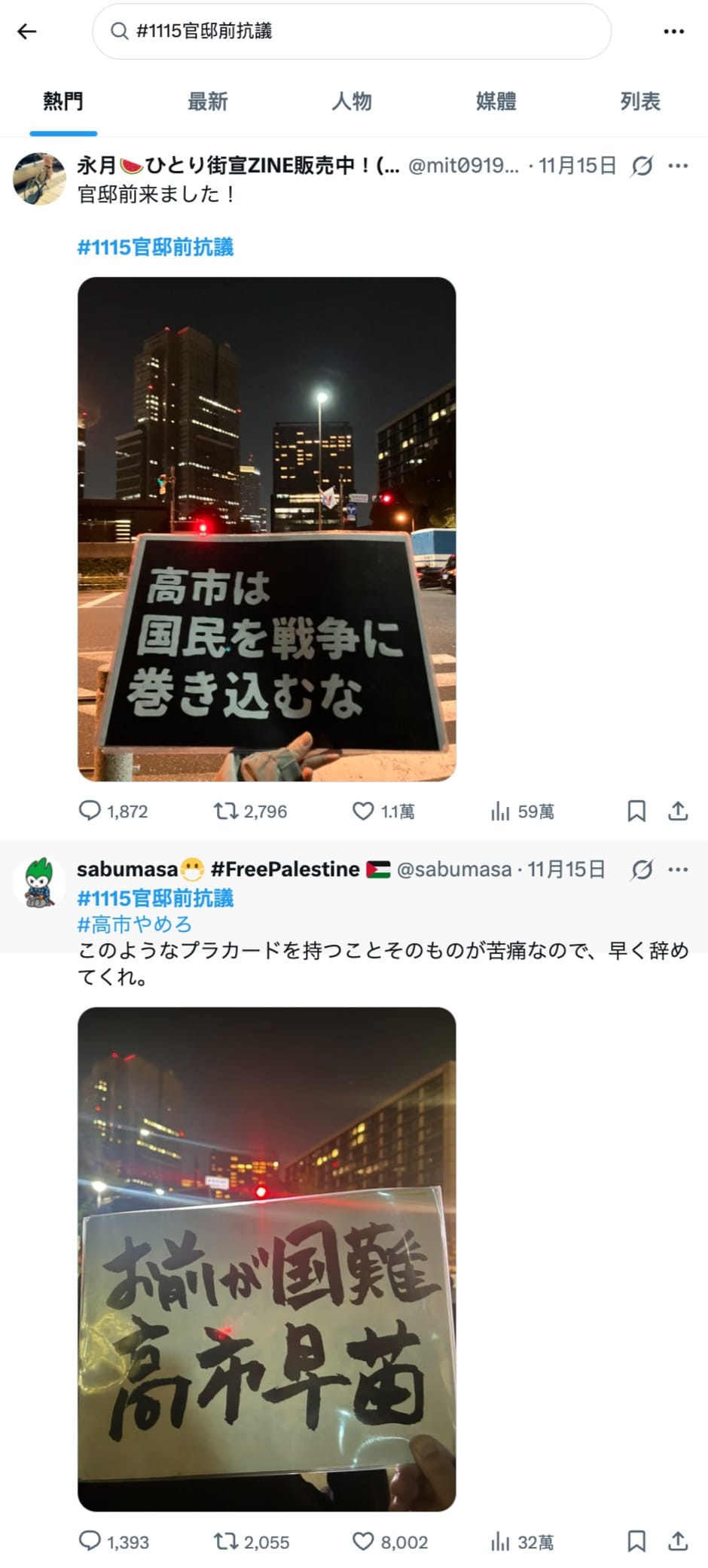Open the #高市やめろ hashtag link
Image resolution: width=708 pixels, height=1568 pixels.
coord(135,924)
